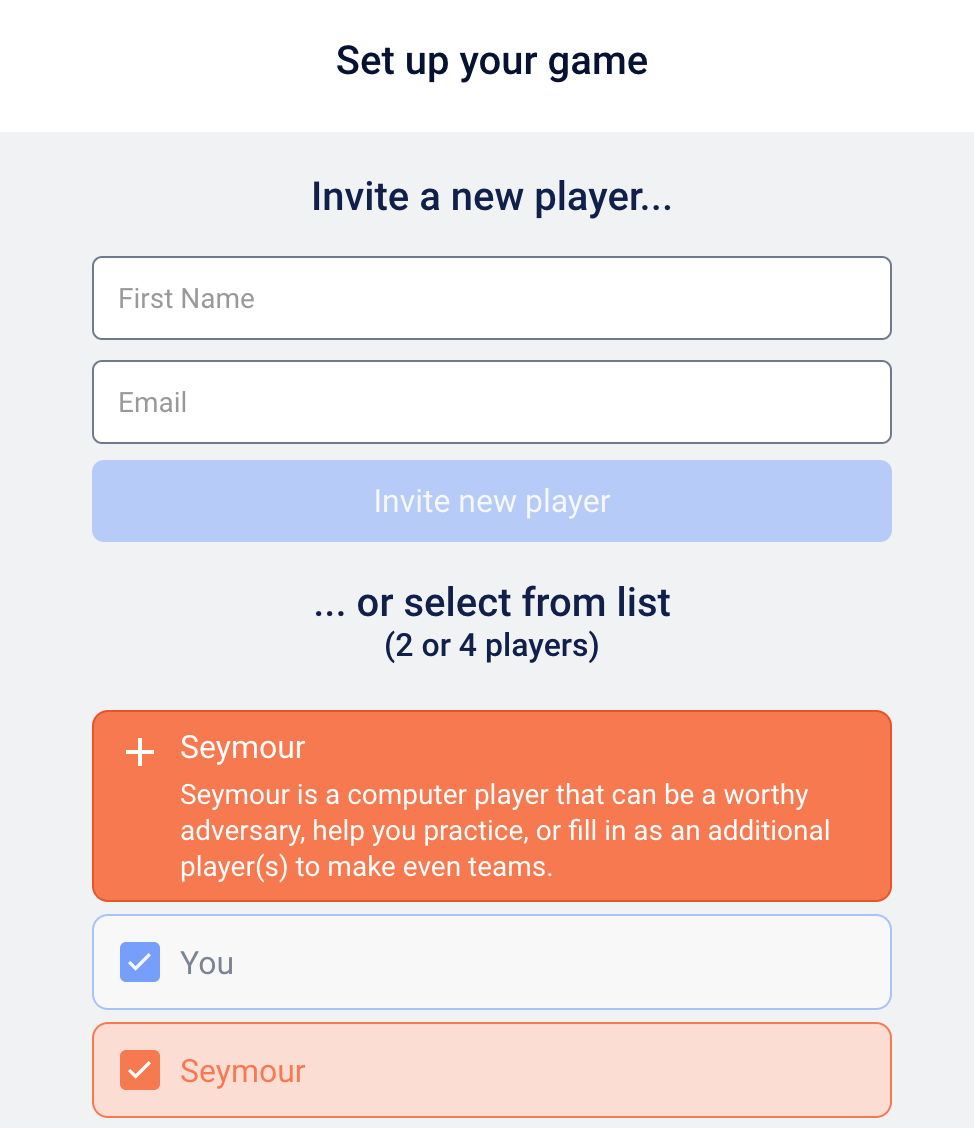Image resolution: width=974 pixels, height=1128 pixels.
Task: Click the "... or select from list" heading
Action: [491, 603]
